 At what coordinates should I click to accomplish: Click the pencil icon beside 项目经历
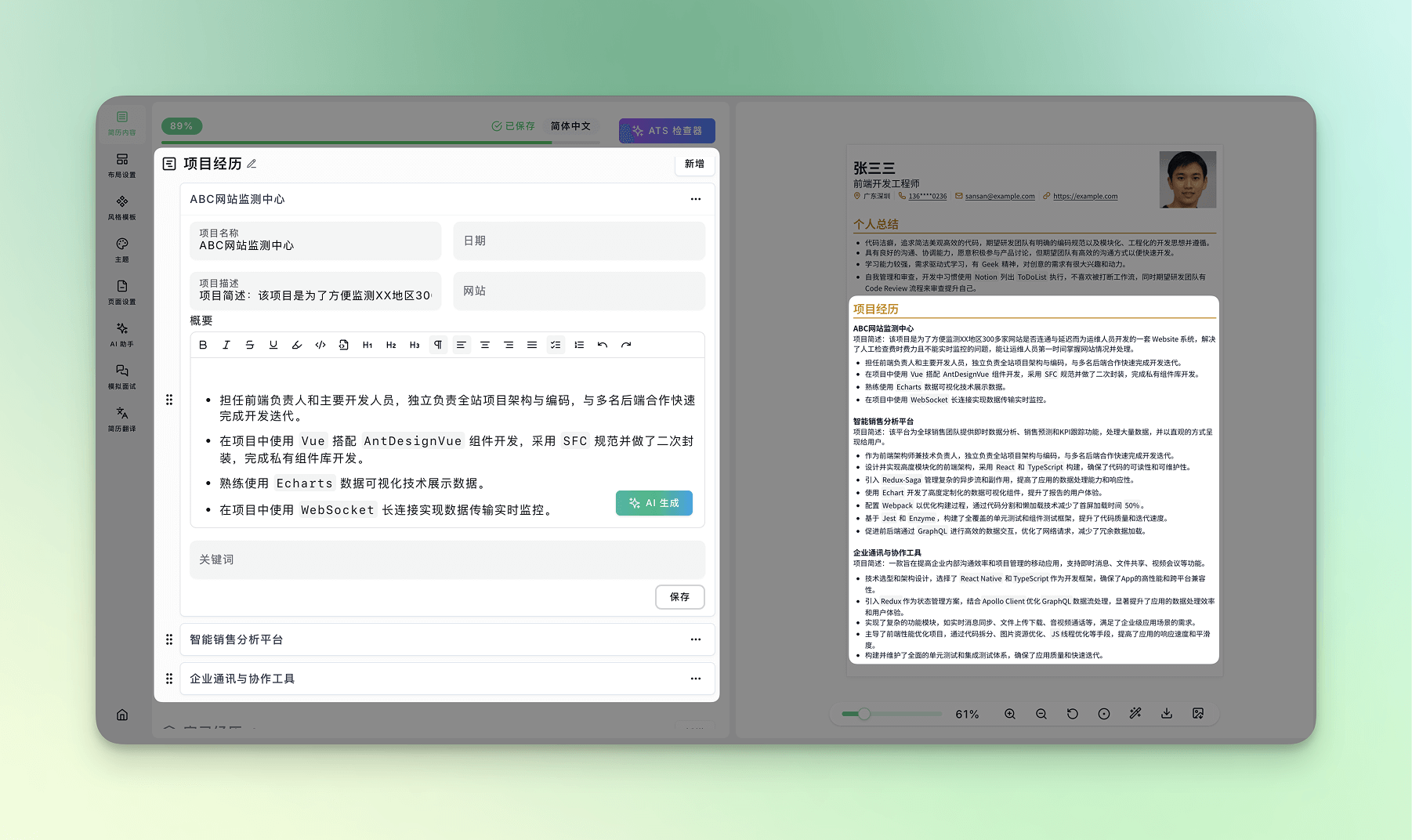[x=252, y=164]
